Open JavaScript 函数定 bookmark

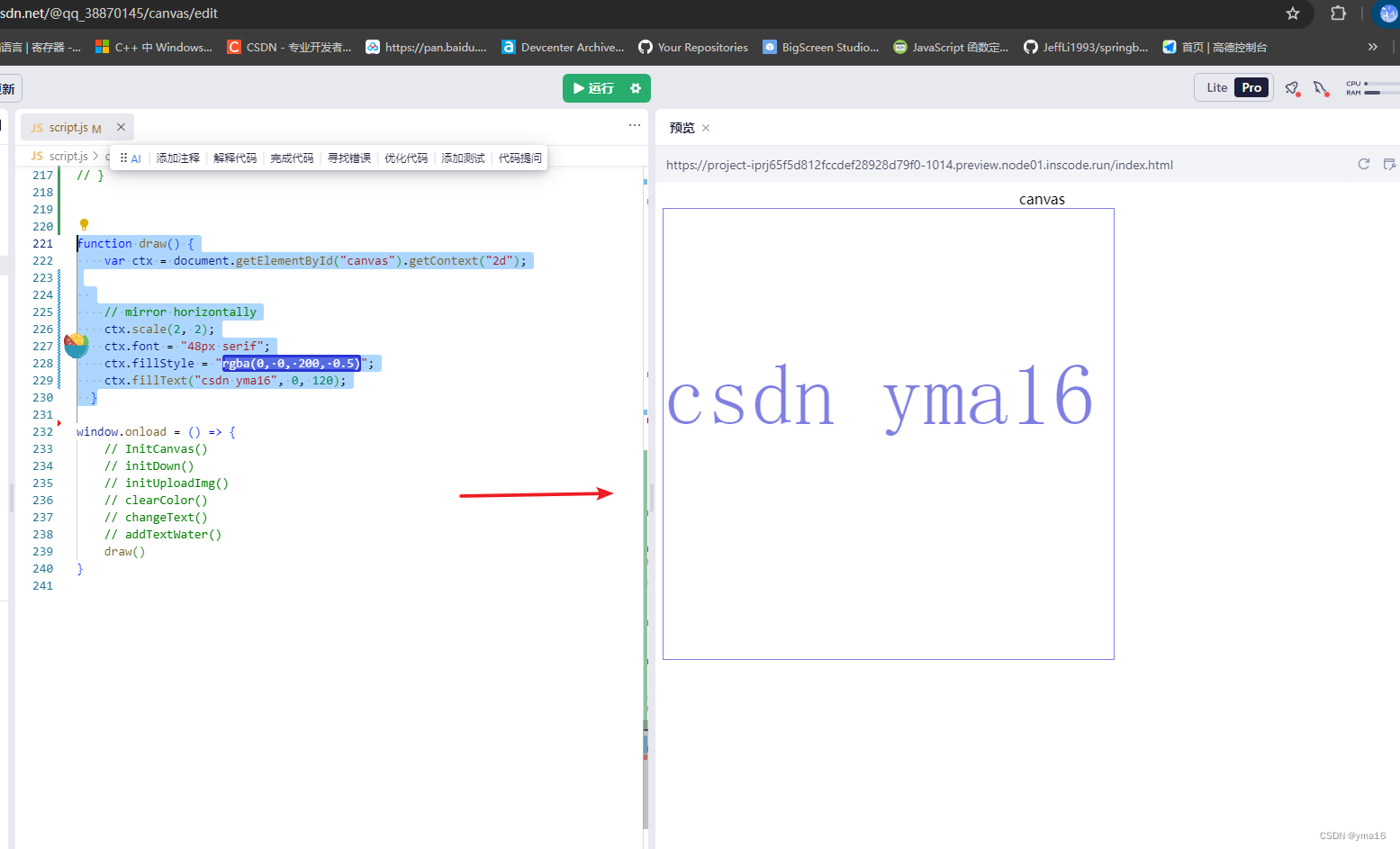[x=951, y=47]
